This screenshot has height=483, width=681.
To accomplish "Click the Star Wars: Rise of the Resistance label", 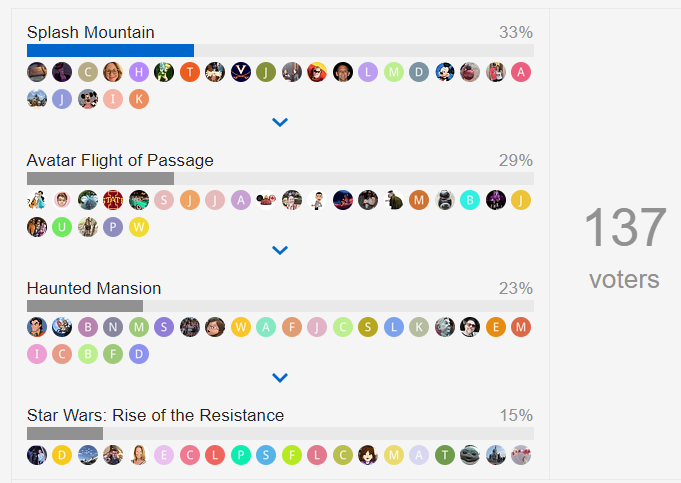I will coord(155,416).
